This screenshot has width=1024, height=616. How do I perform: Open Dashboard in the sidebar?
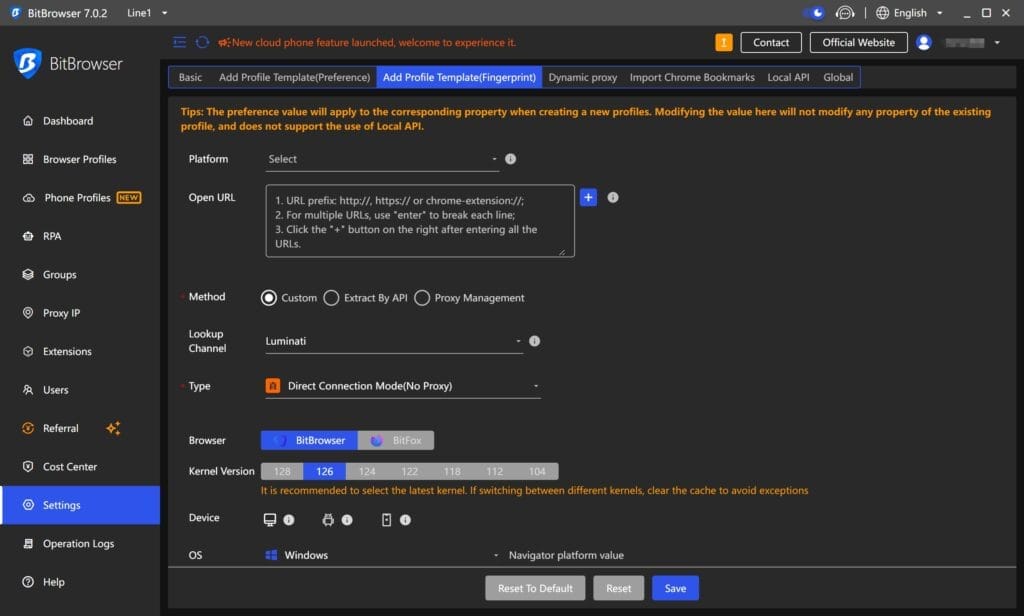pos(80,121)
